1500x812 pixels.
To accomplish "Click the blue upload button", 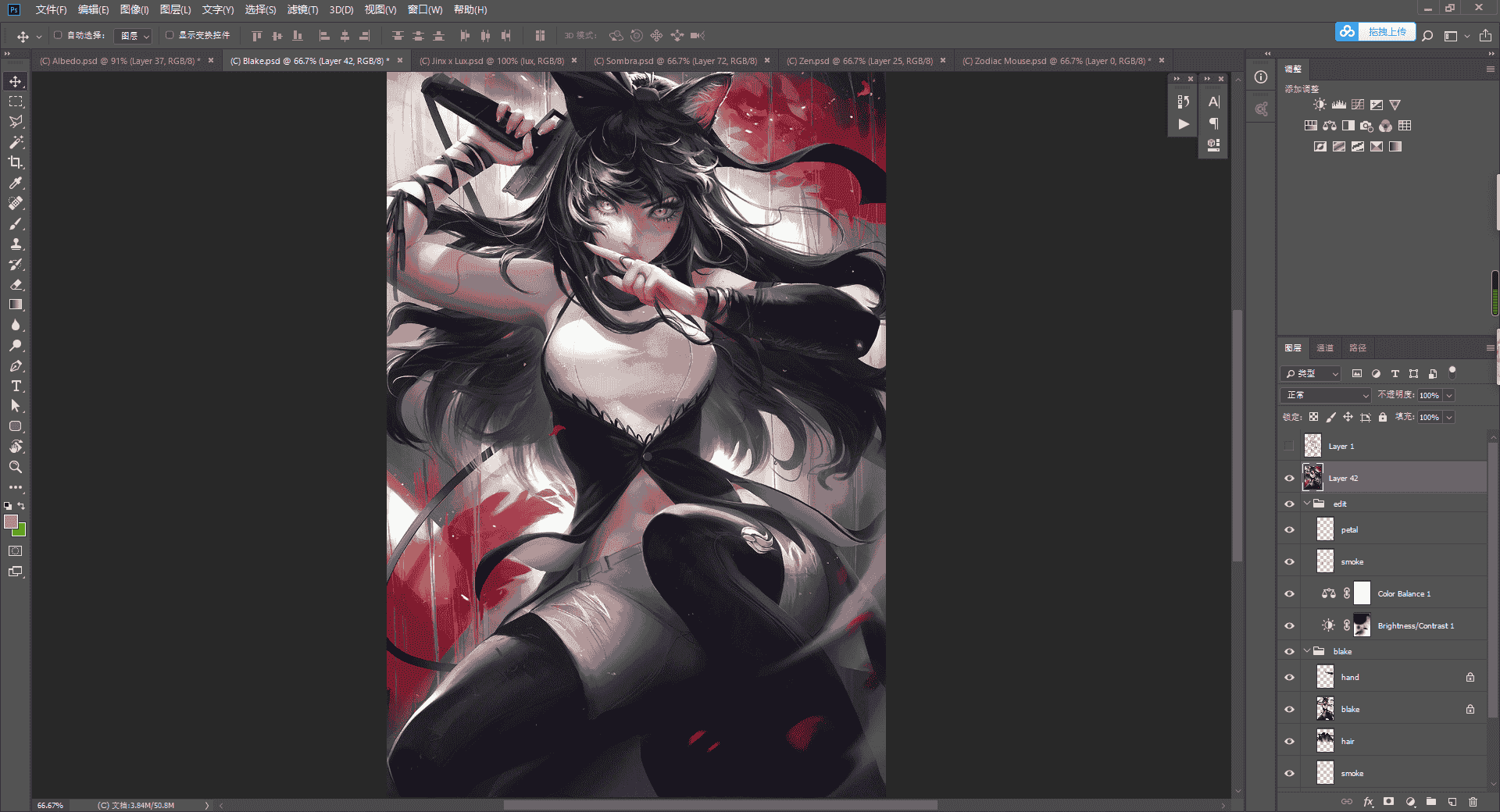I will click(x=1375, y=32).
